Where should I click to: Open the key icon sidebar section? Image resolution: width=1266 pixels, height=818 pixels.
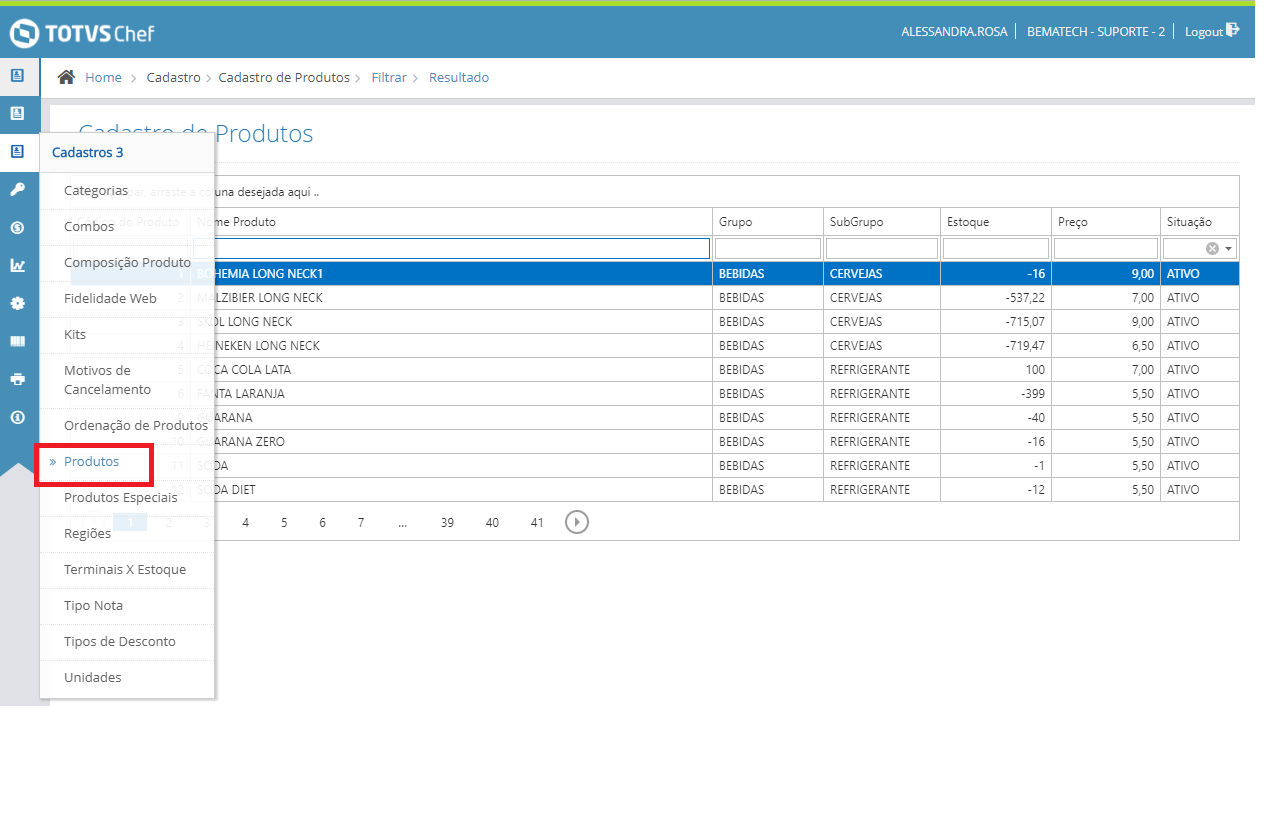coord(17,189)
